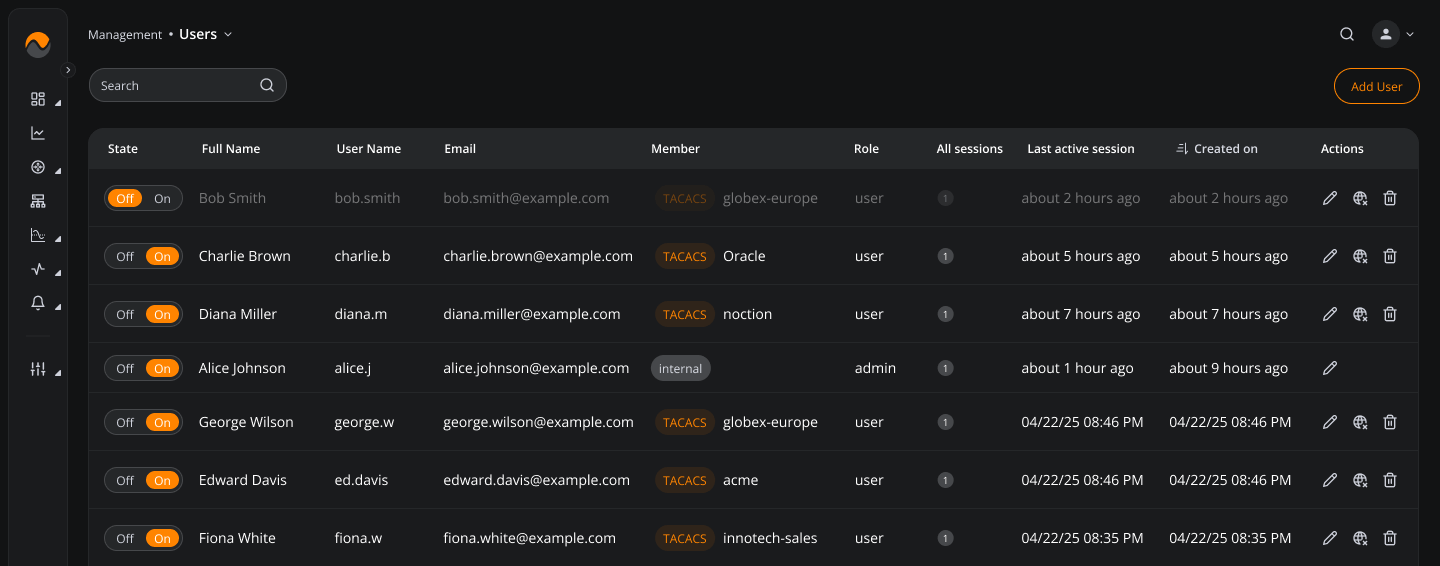Open the line chart icon in the sidebar
Viewport: 1440px width, 566px height.
point(38,133)
